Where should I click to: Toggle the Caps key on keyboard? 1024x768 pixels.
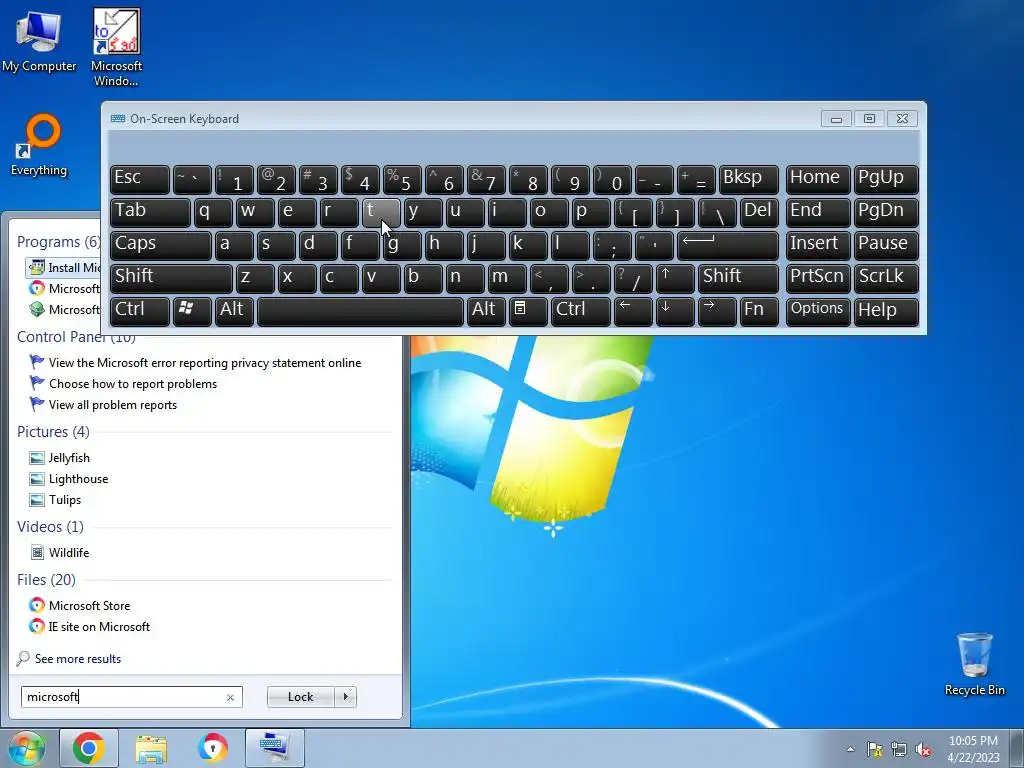point(161,245)
